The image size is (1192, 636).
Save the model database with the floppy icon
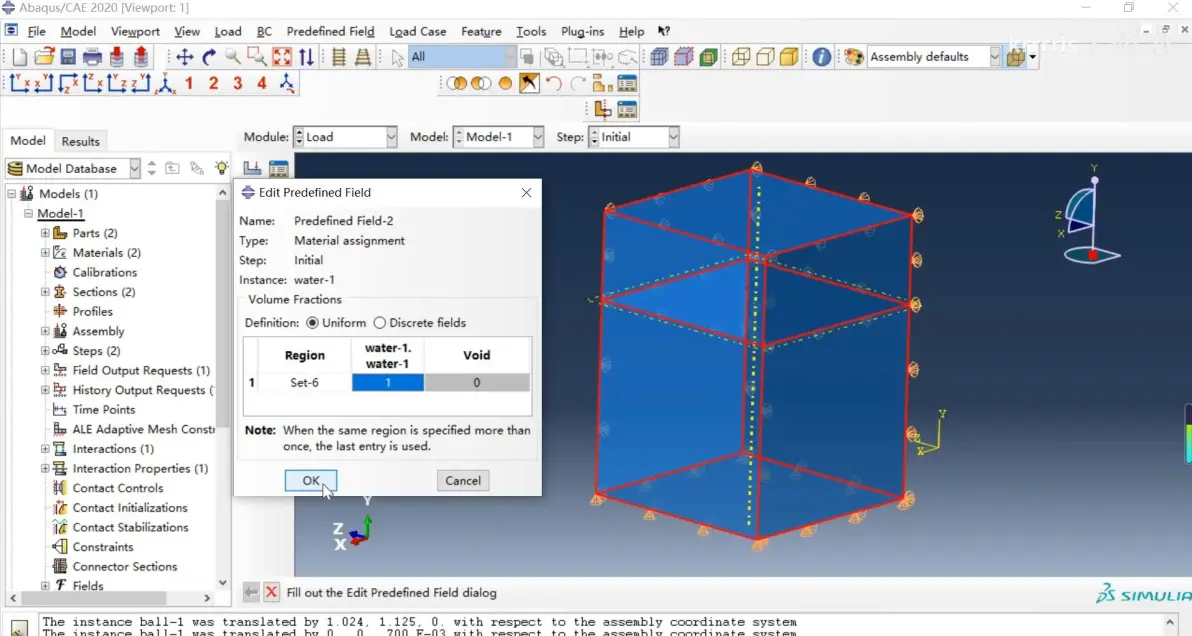coord(68,57)
